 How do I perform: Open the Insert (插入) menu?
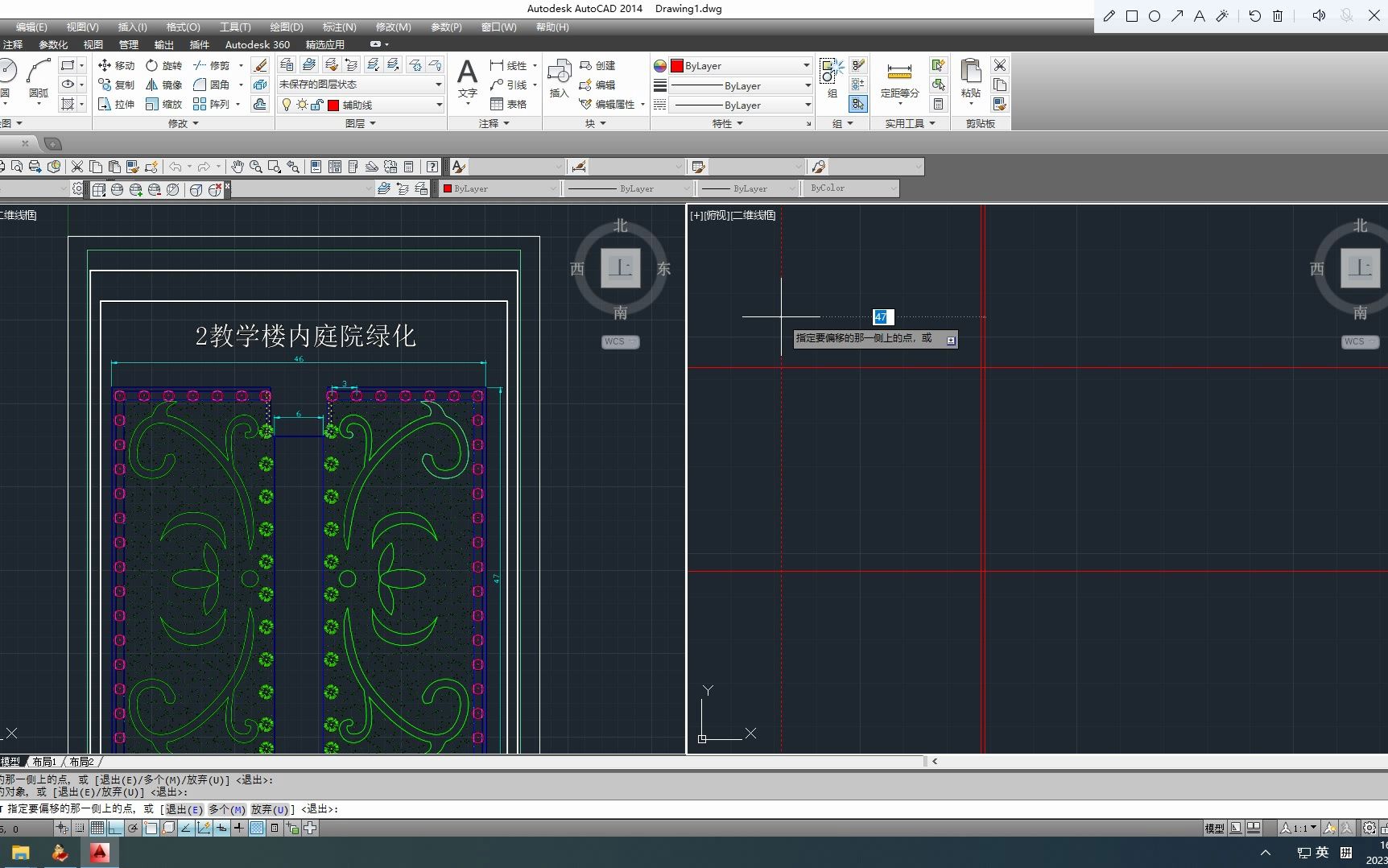coord(132,27)
